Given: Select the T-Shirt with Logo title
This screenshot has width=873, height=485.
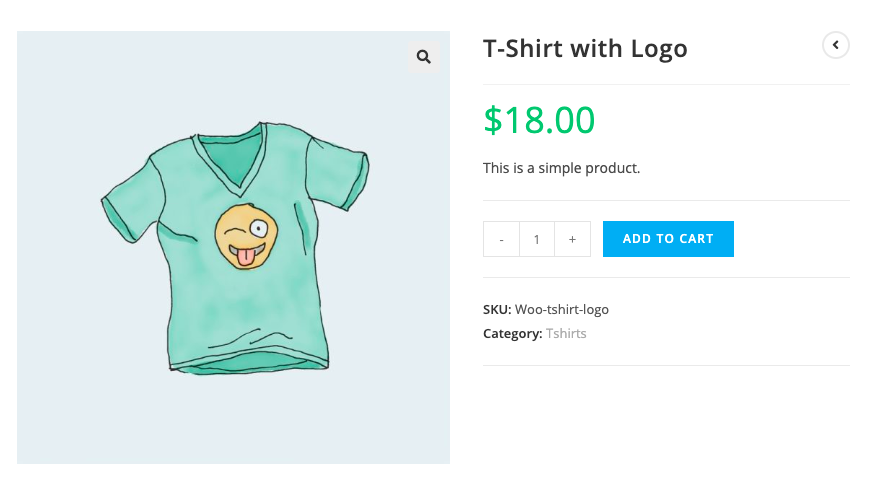Looking at the screenshot, I should [x=585, y=48].
